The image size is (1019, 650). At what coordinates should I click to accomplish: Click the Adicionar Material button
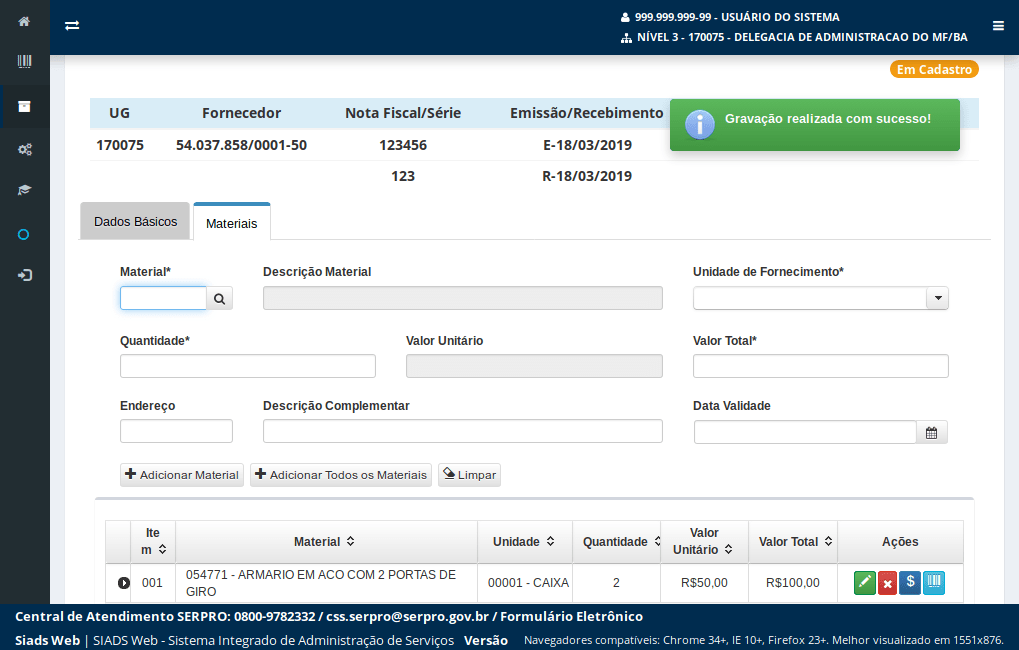point(182,475)
